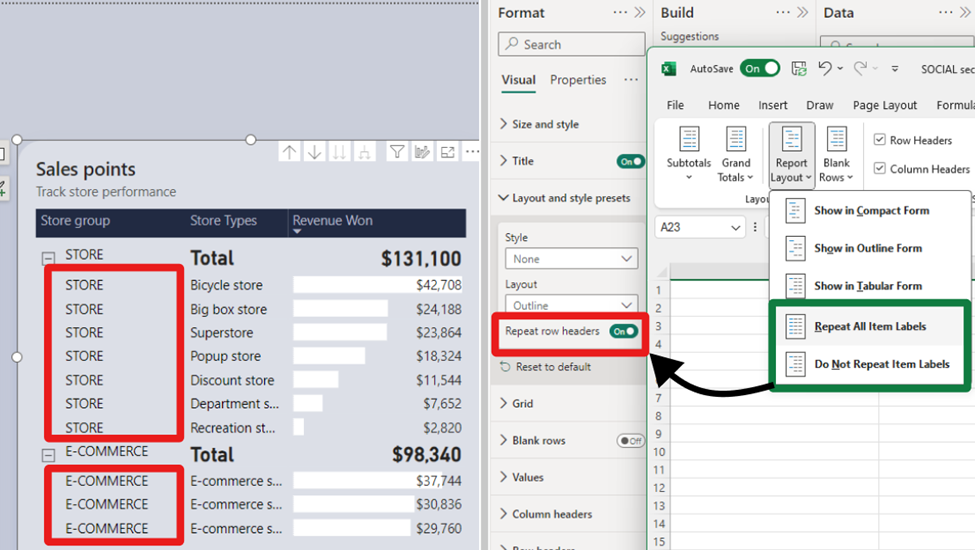The image size is (975, 550).
Task: Collapse Format pane double-chevron icon
Action: pos(640,12)
